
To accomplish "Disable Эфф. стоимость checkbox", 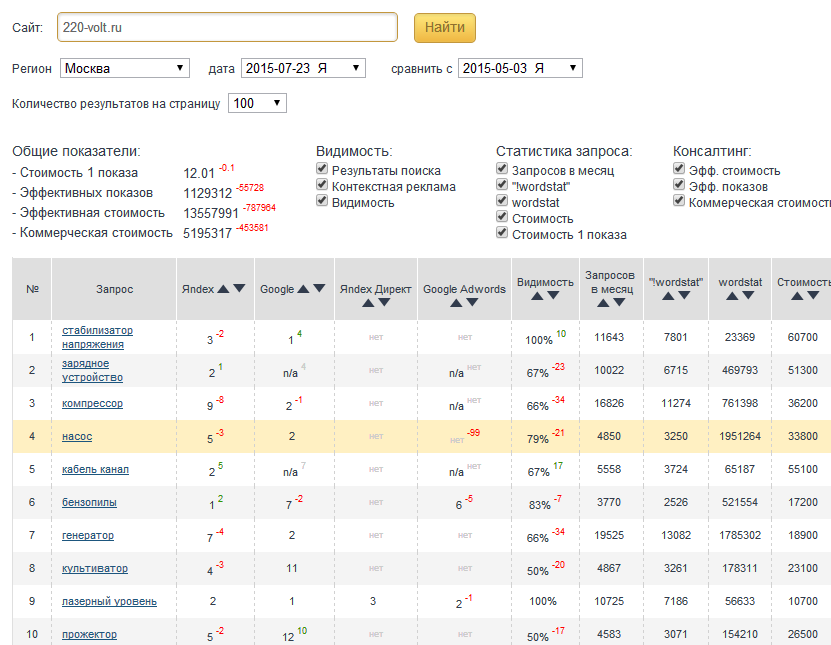I will pos(680,171).
